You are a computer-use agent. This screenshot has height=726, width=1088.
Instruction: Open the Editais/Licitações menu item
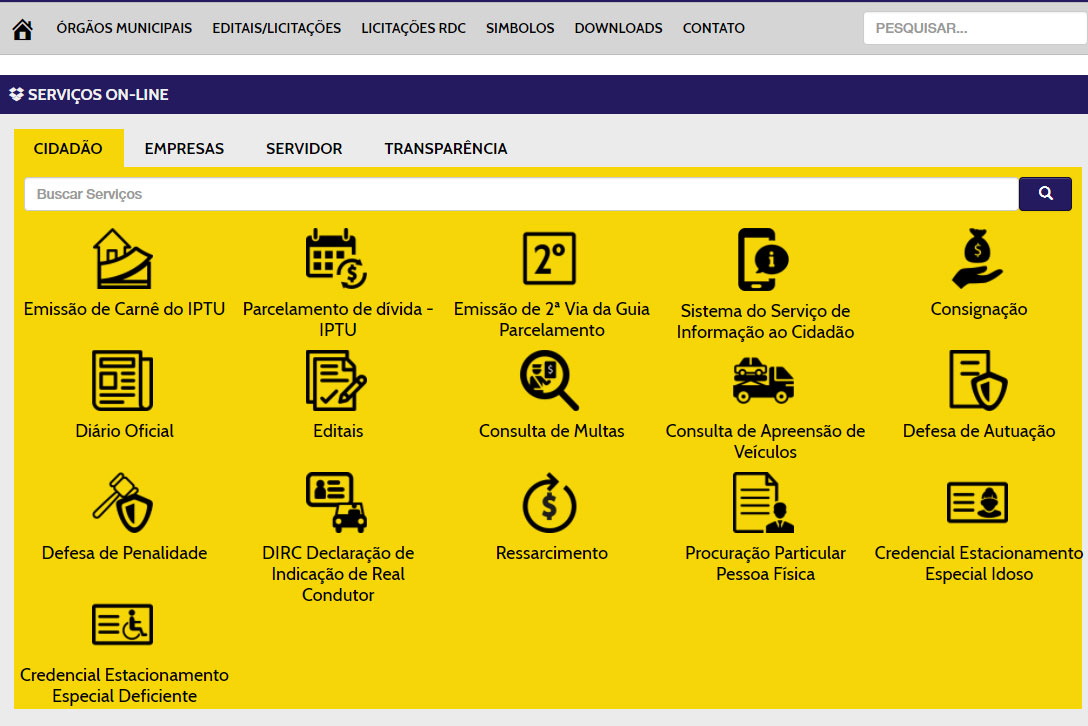pos(276,28)
